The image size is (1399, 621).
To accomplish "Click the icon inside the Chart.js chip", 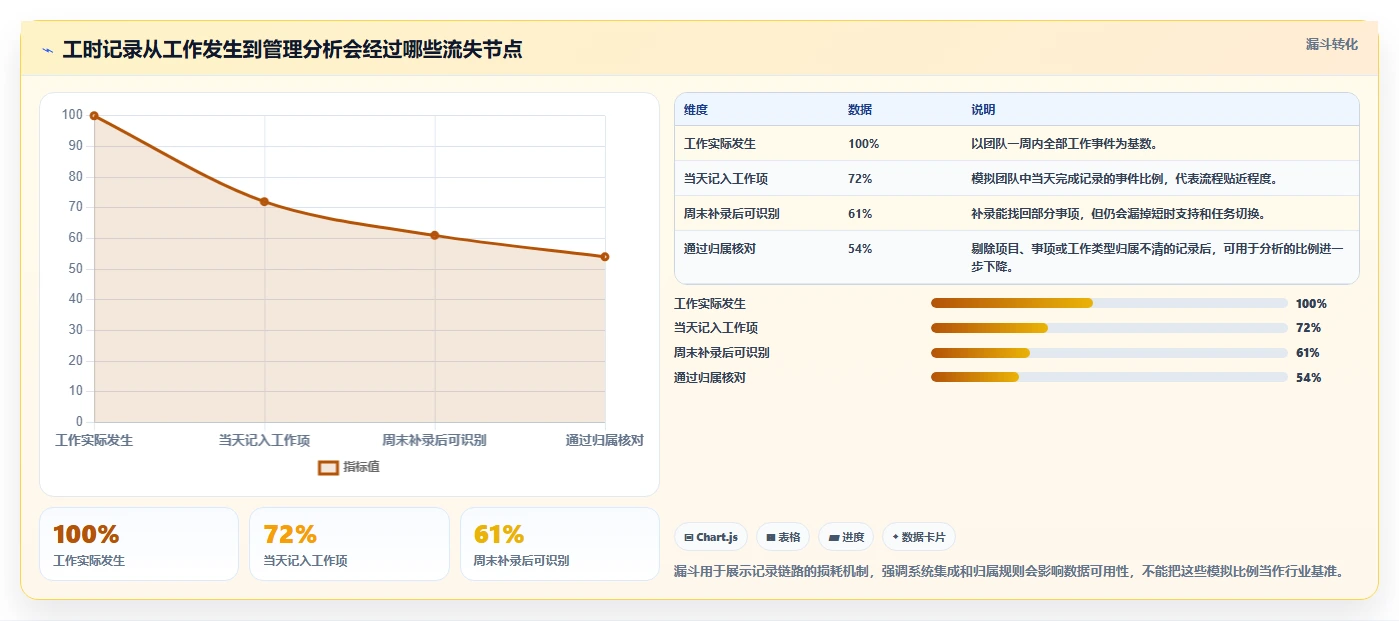I will (x=689, y=537).
